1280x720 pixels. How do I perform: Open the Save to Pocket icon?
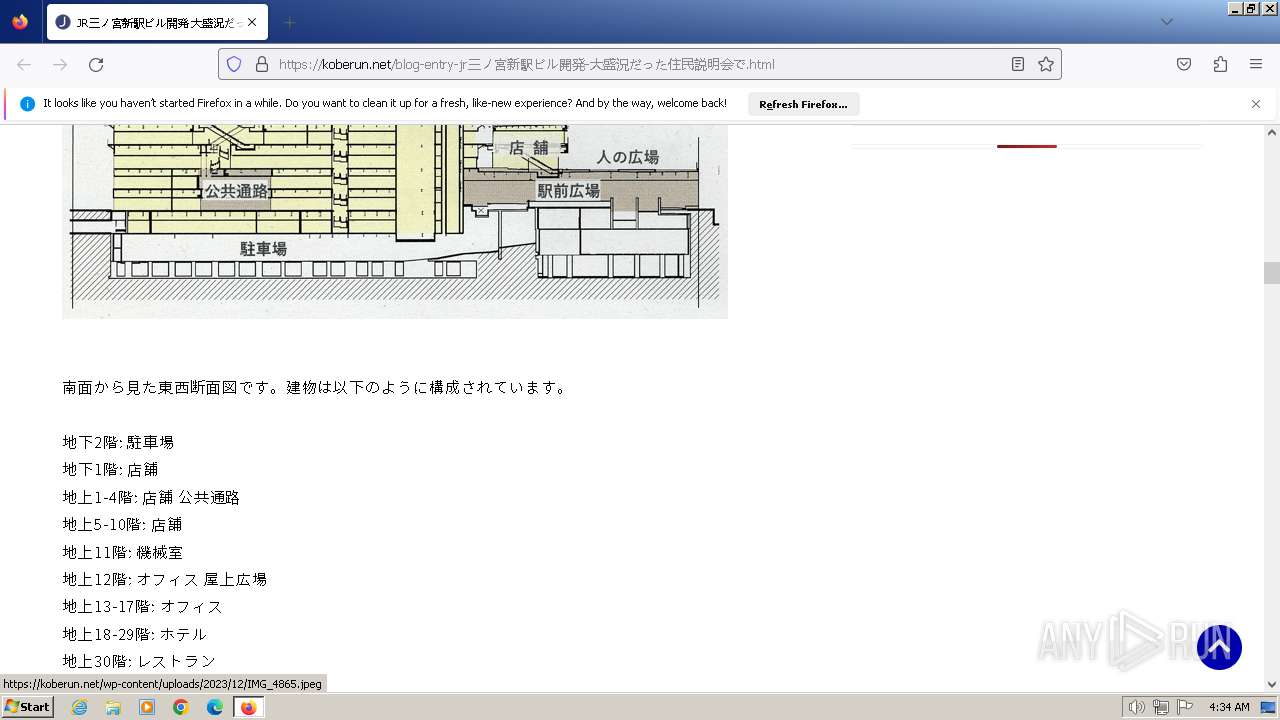[x=1184, y=64]
